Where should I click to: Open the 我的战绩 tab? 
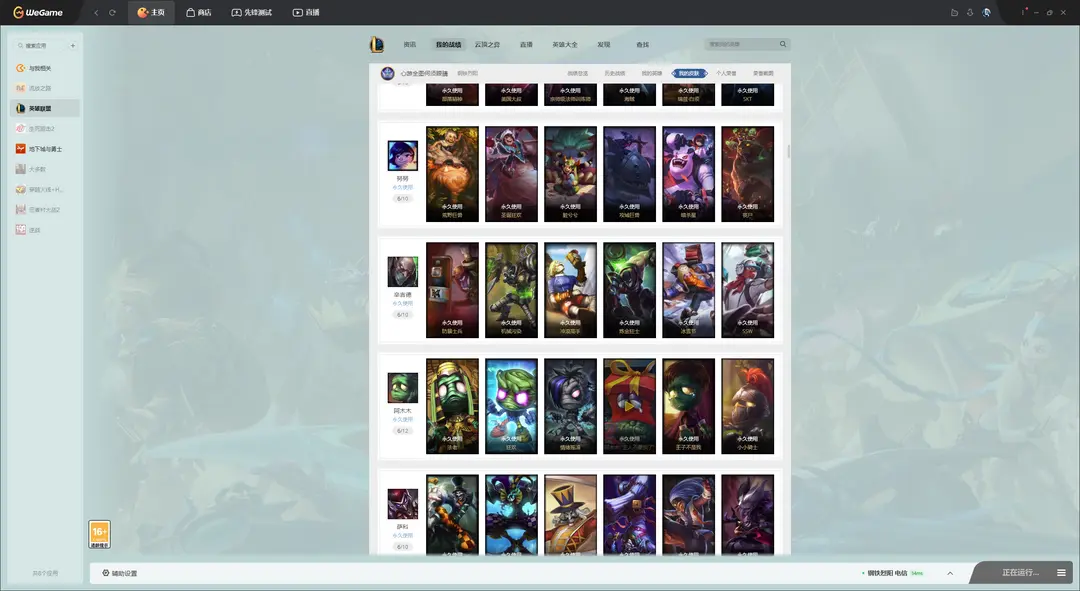point(448,45)
